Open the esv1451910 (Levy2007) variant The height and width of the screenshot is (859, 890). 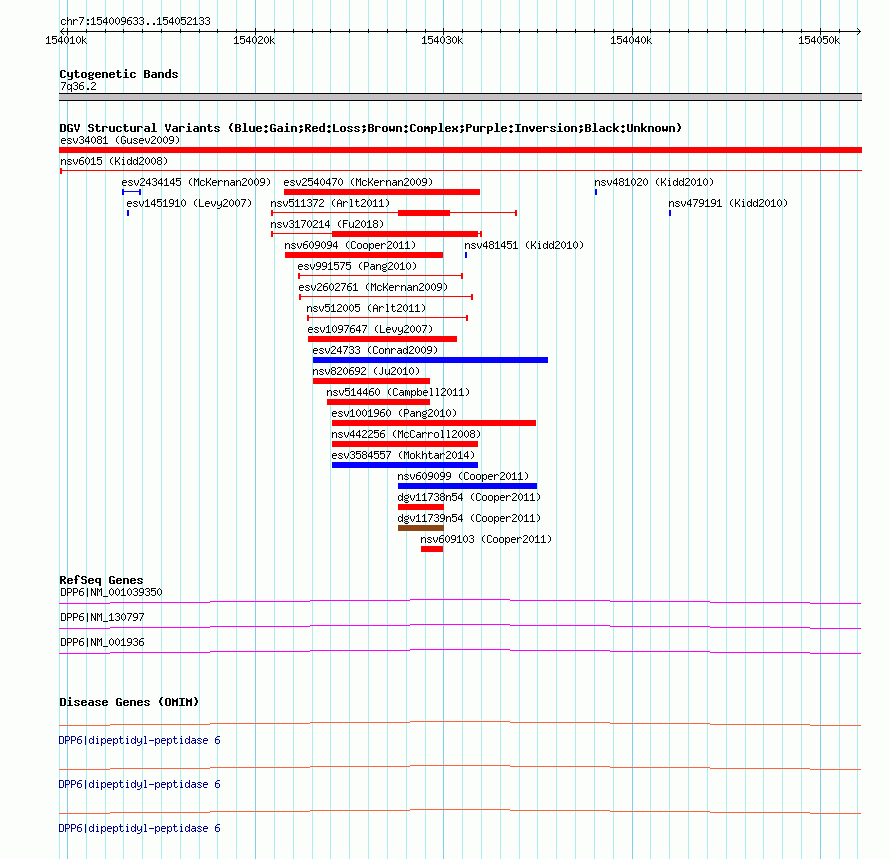189,203
